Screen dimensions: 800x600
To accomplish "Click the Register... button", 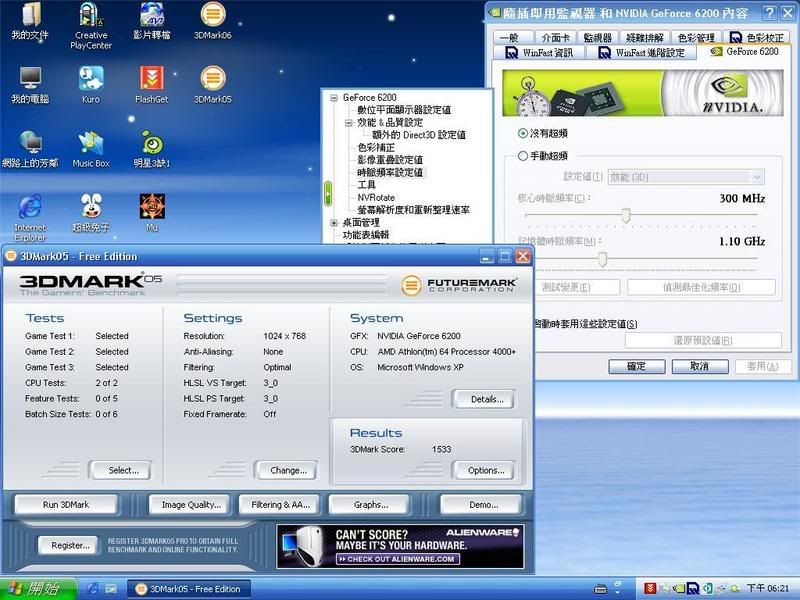I will (70, 545).
